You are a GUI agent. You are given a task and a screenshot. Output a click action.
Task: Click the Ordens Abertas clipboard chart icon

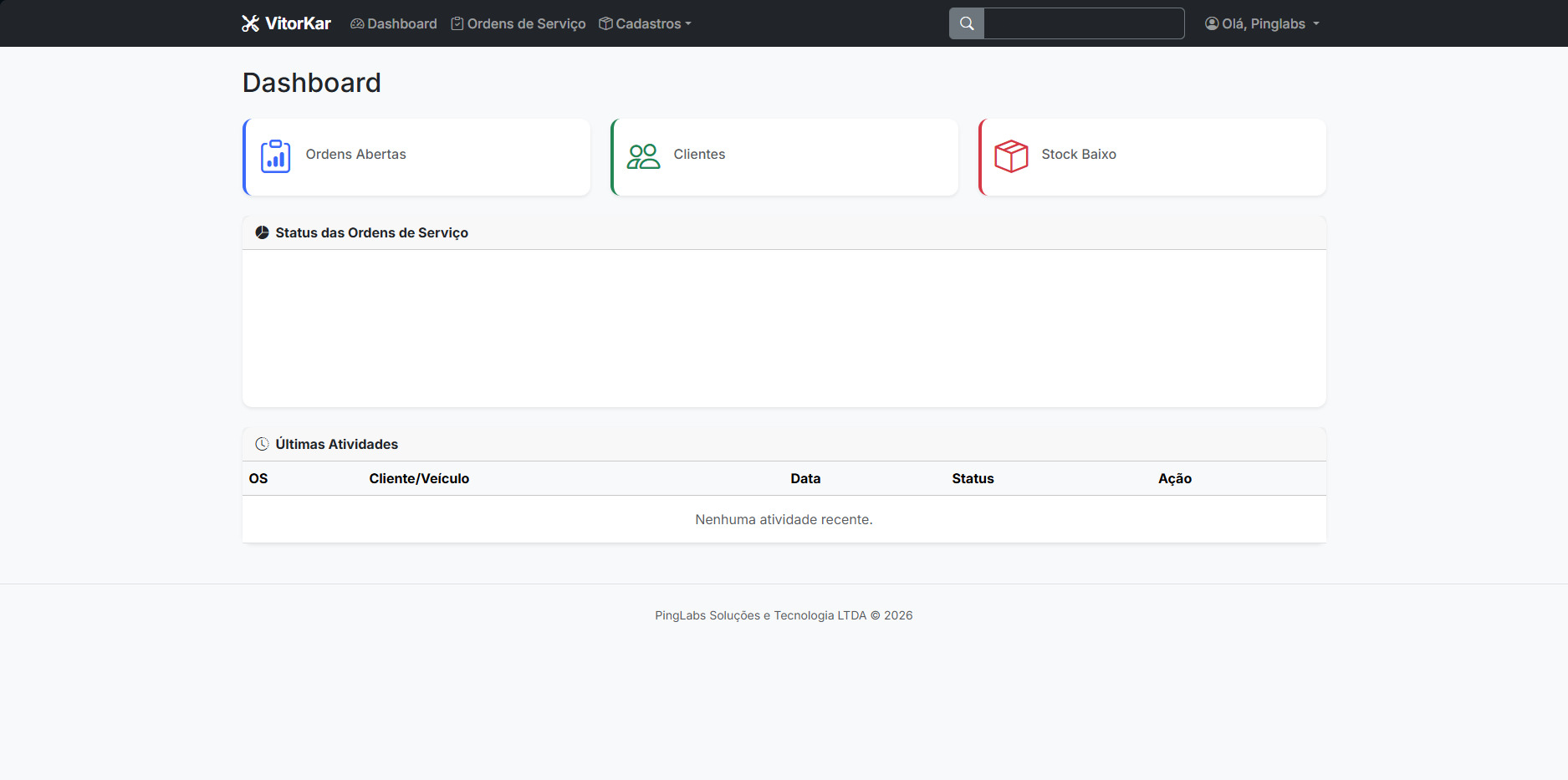click(x=275, y=156)
